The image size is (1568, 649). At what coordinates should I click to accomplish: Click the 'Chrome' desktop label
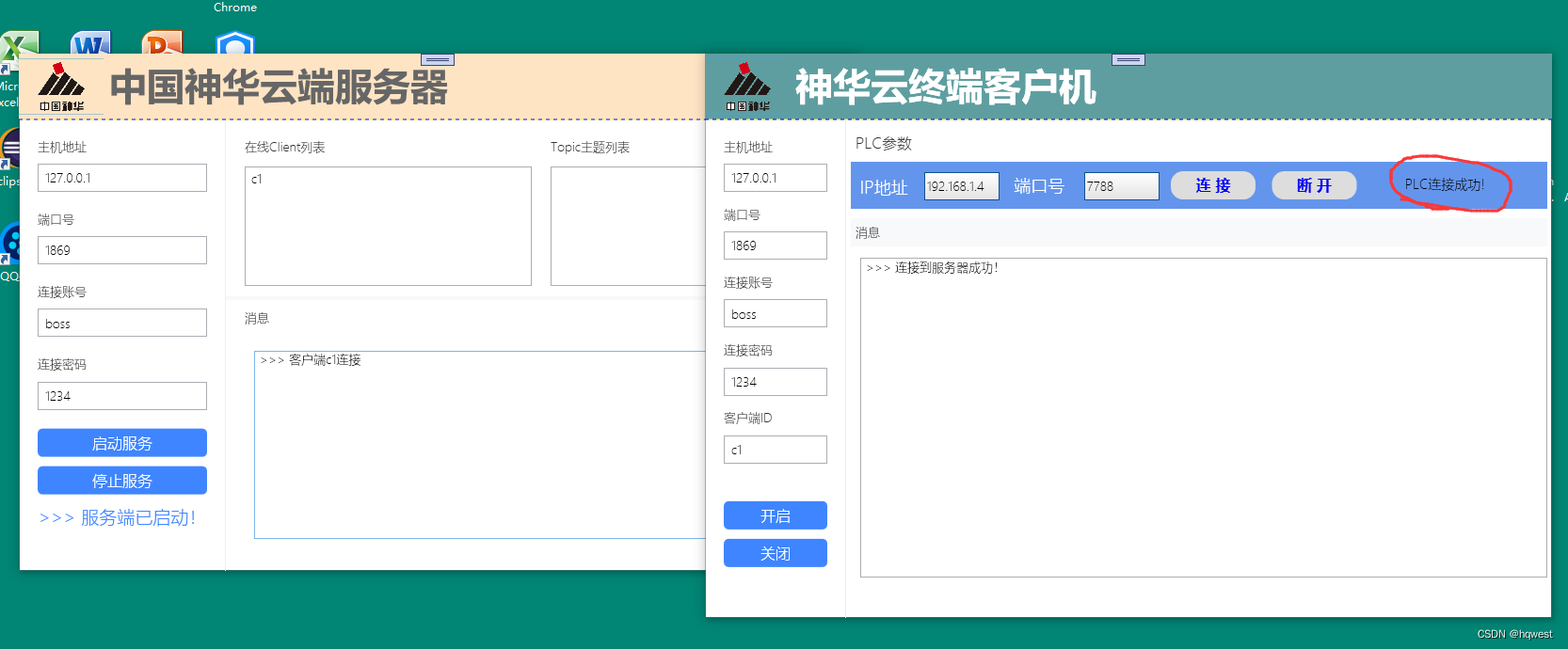[235, 8]
